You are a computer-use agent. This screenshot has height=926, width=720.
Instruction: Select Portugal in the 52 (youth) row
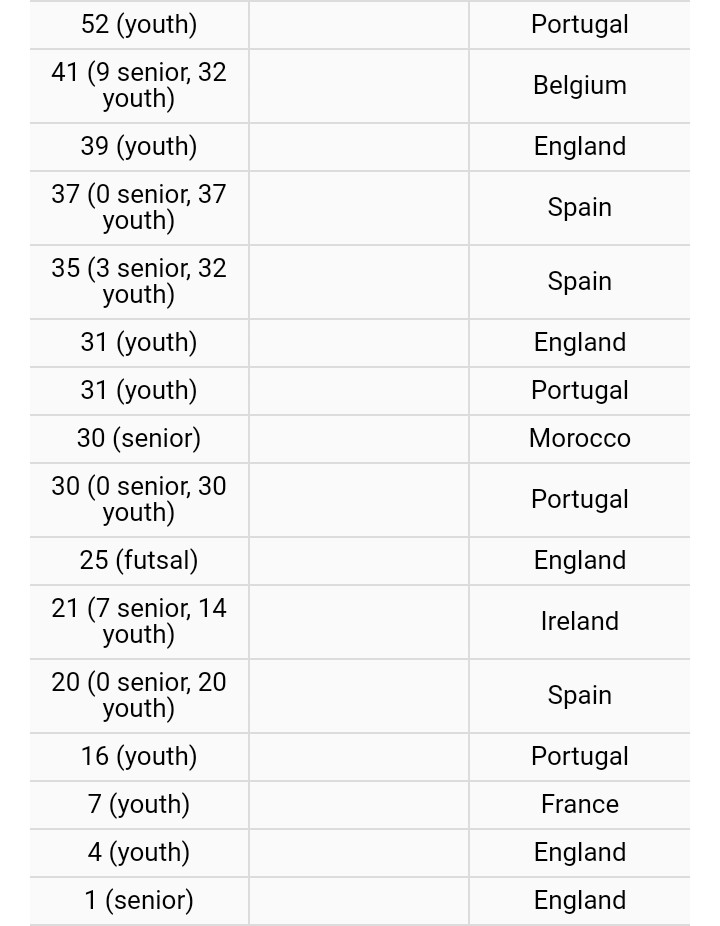tap(579, 24)
